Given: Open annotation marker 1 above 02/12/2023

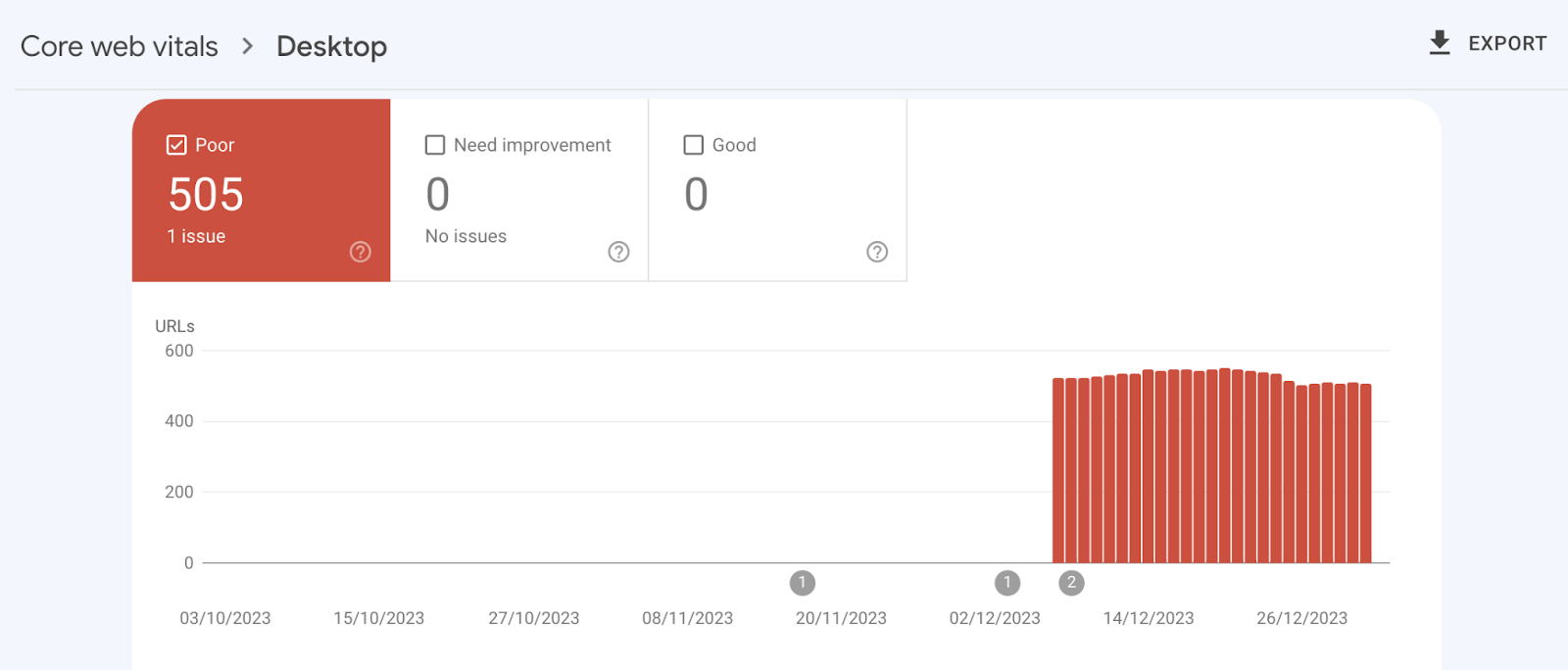Looking at the screenshot, I should pos(1007,583).
